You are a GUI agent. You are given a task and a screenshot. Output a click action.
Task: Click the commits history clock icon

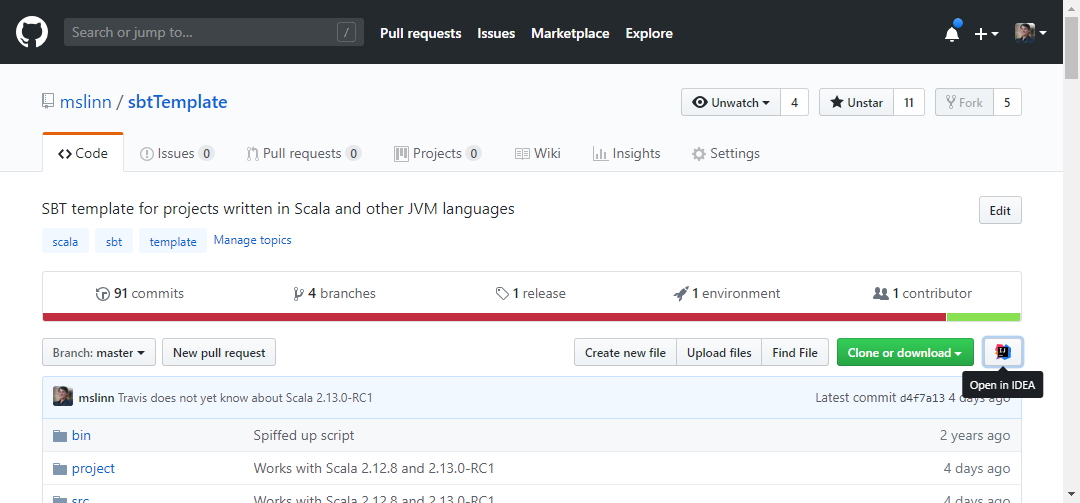[x=103, y=294]
